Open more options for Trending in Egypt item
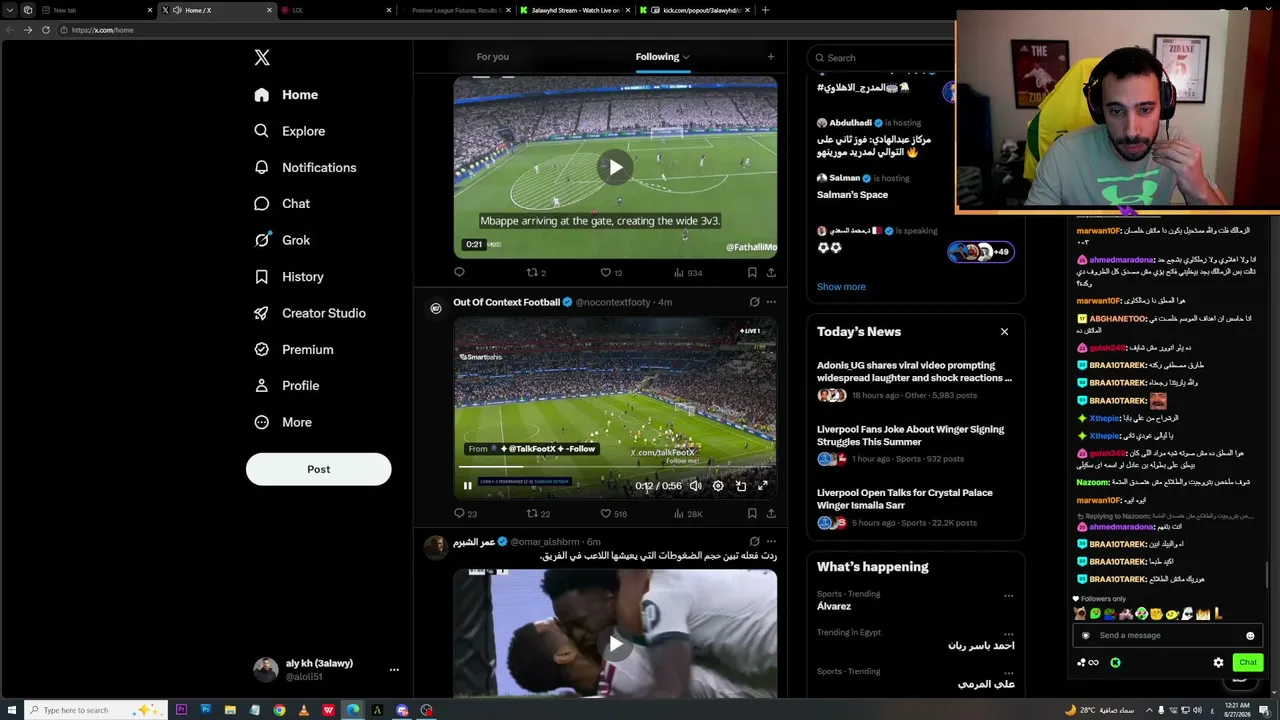This screenshot has width=1280, height=720. (1008, 634)
